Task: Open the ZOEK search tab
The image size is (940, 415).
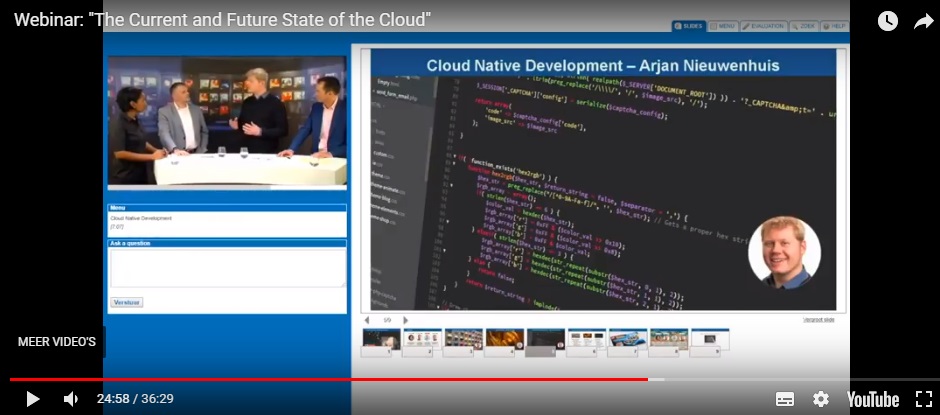Action: 804,26
